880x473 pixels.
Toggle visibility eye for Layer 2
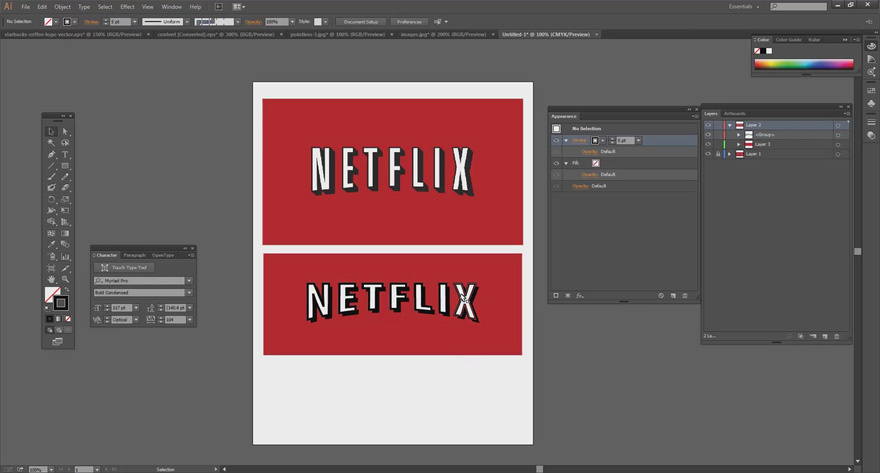click(x=708, y=125)
